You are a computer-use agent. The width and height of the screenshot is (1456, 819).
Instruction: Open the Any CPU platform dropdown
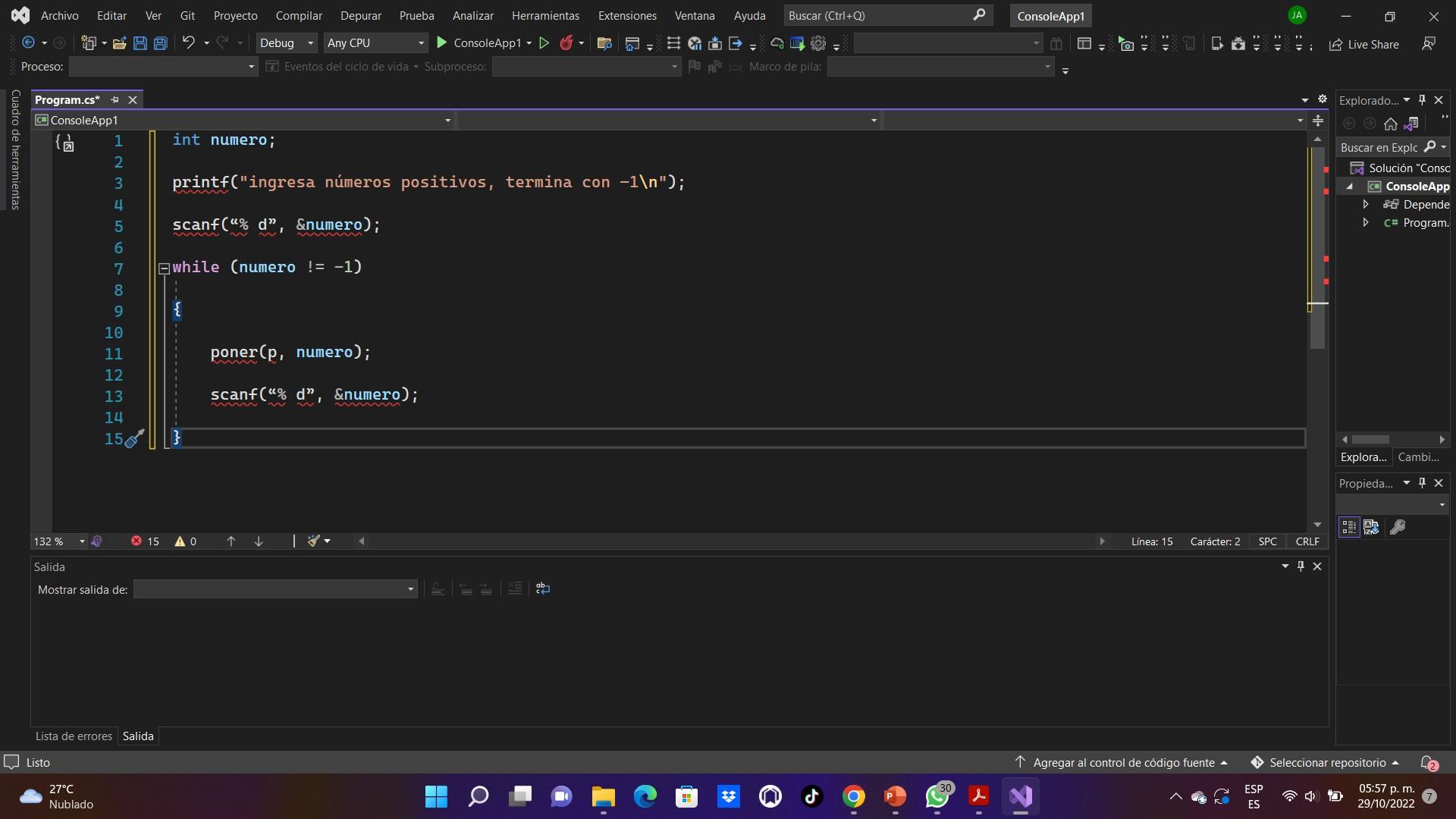375,43
